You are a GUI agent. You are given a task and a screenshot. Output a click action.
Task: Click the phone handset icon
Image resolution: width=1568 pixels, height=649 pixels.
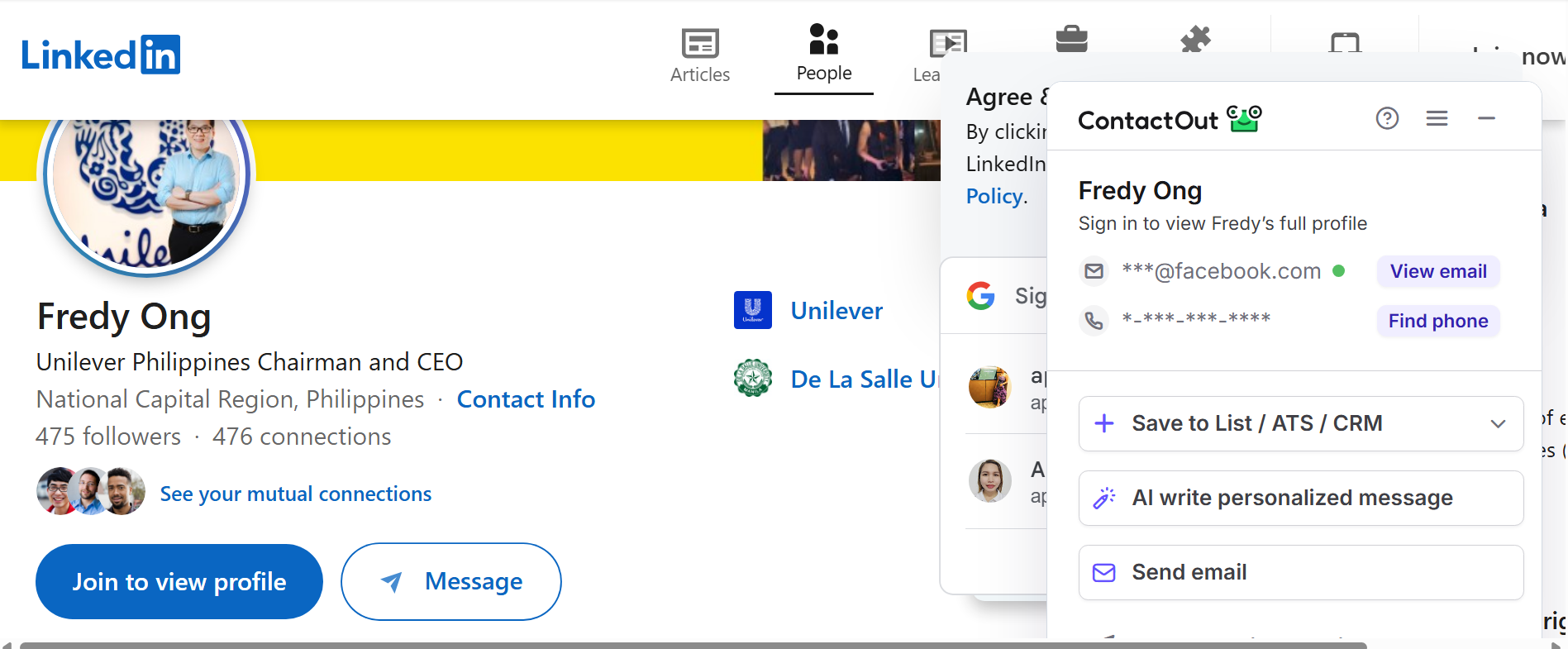point(1094,321)
